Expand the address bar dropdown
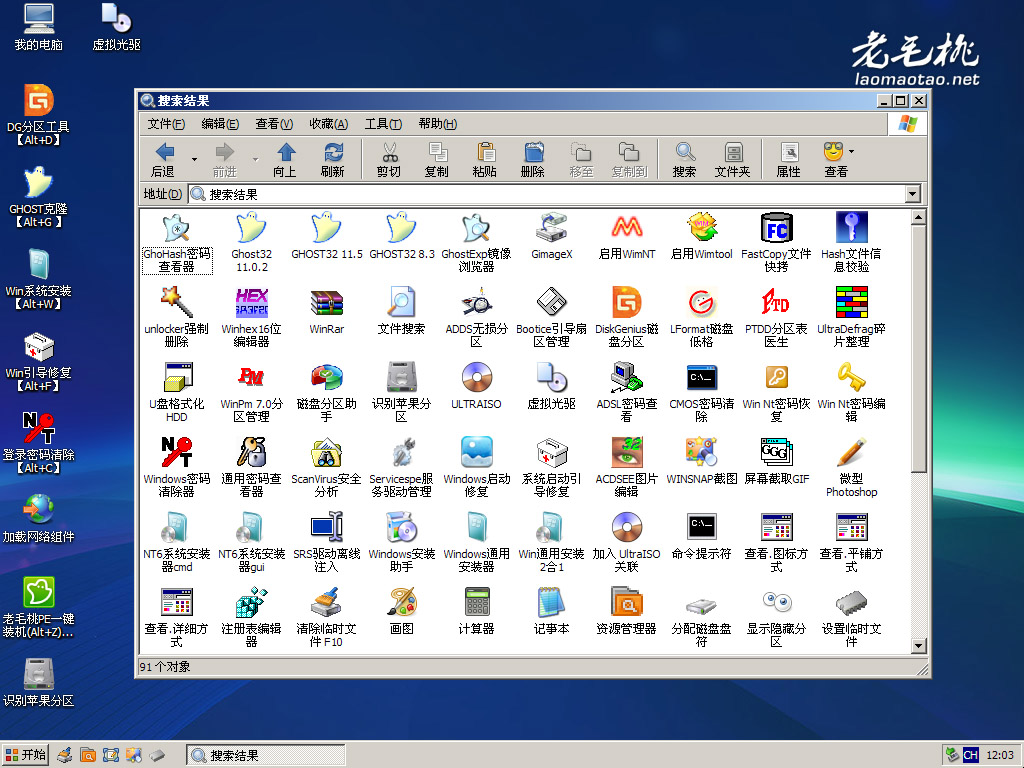 (x=913, y=194)
